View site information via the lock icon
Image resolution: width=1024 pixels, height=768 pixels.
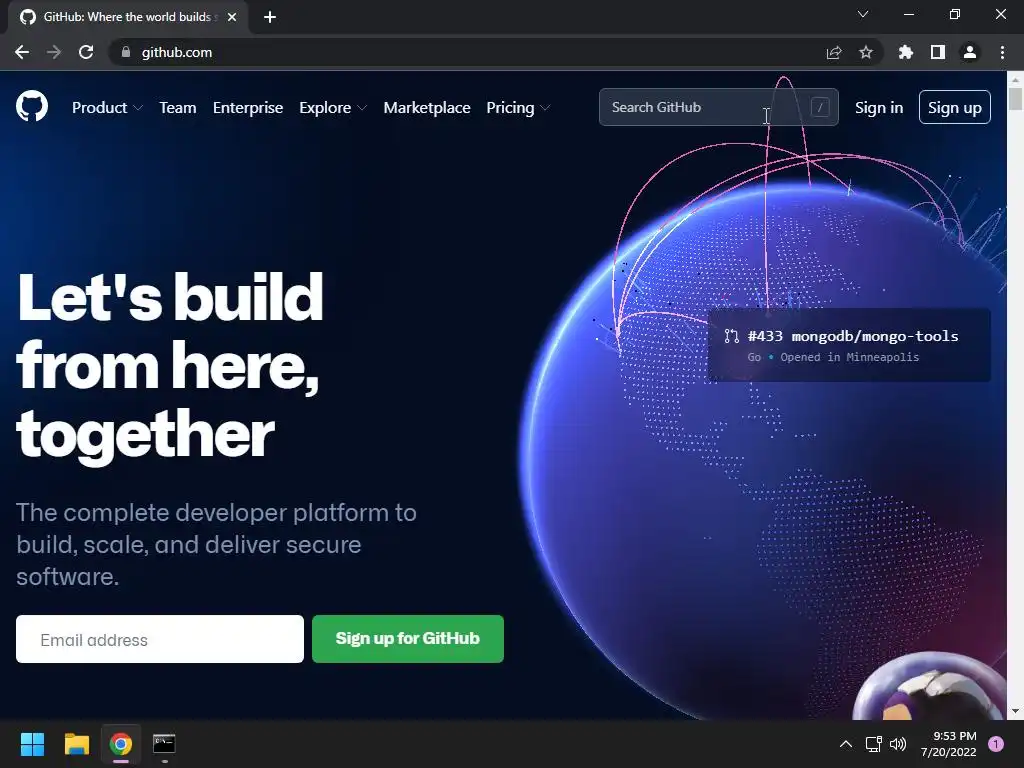[x=126, y=52]
